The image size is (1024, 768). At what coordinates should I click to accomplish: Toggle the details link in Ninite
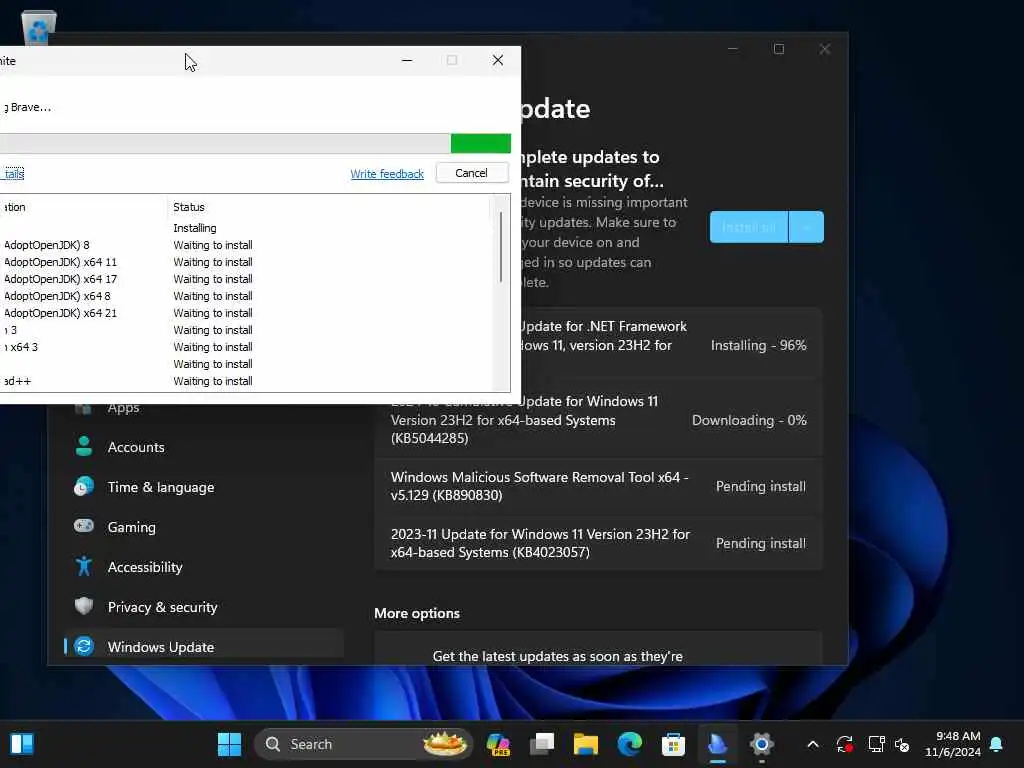coord(14,173)
